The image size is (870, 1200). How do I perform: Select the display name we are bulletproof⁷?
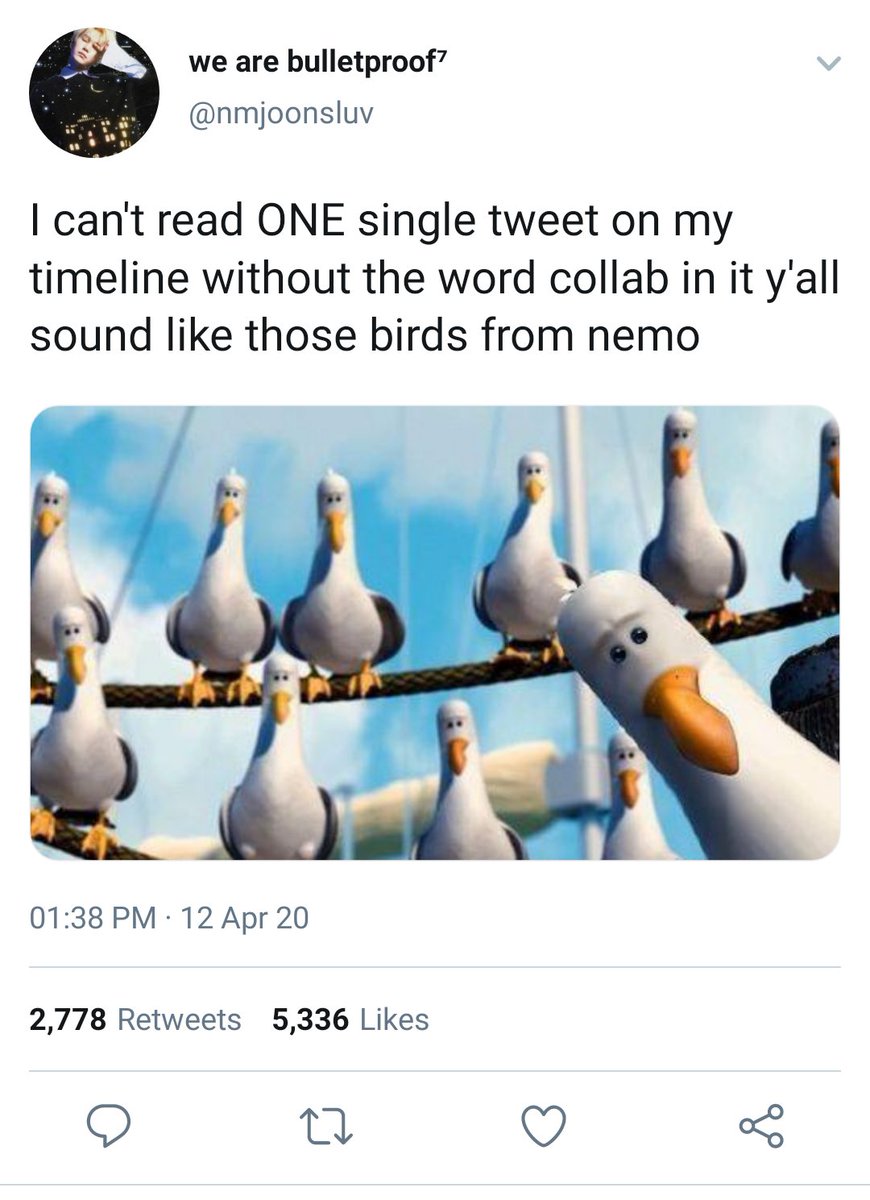pyautogui.click(x=317, y=63)
